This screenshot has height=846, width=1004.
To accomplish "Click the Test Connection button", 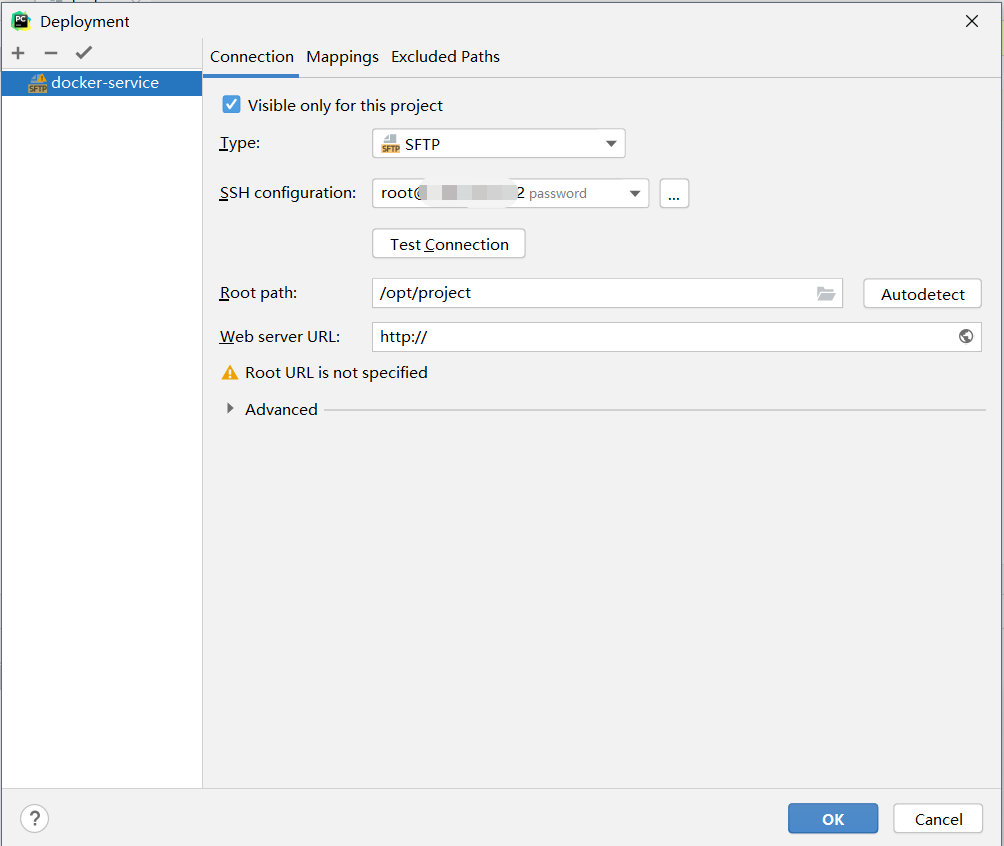I will (449, 244).
